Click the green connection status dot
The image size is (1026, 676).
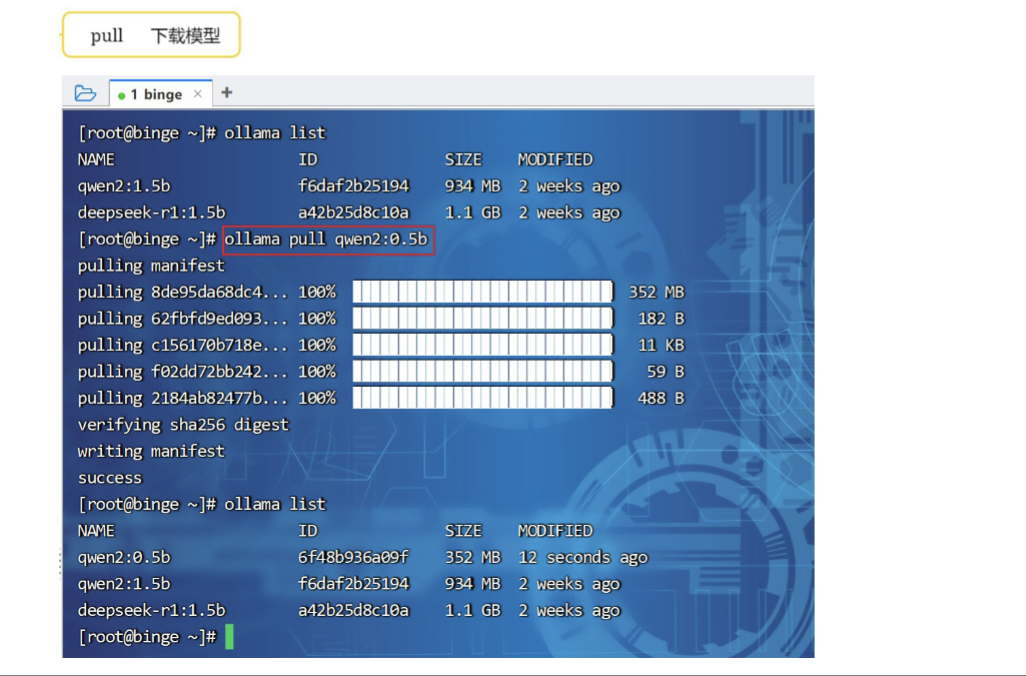pos(121,96)
